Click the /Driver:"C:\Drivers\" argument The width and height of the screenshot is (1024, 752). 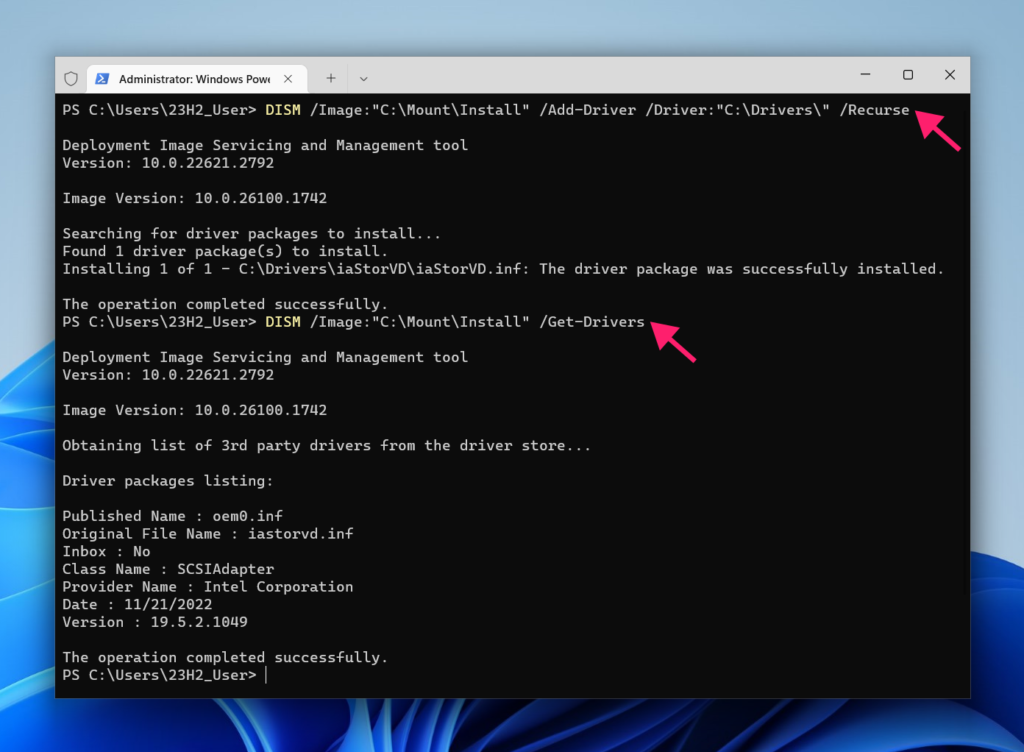pyautogui.click(x=737, y=110)
